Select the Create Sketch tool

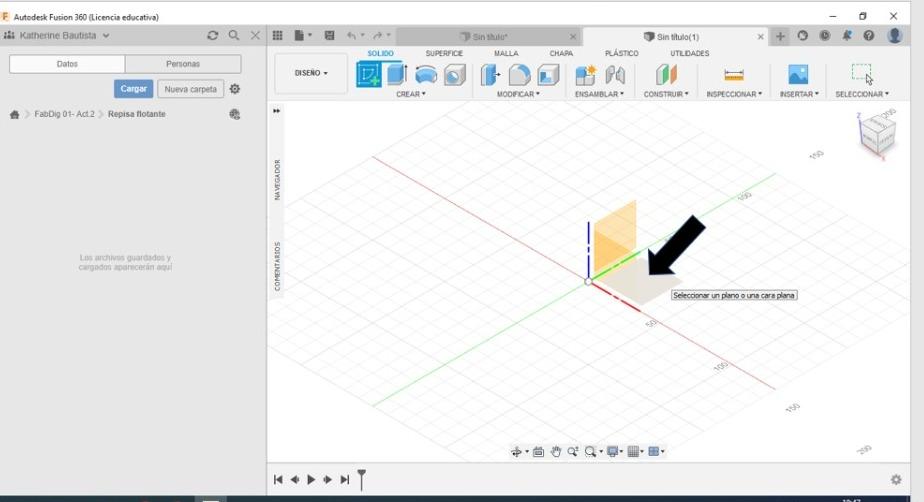(369, 75)
